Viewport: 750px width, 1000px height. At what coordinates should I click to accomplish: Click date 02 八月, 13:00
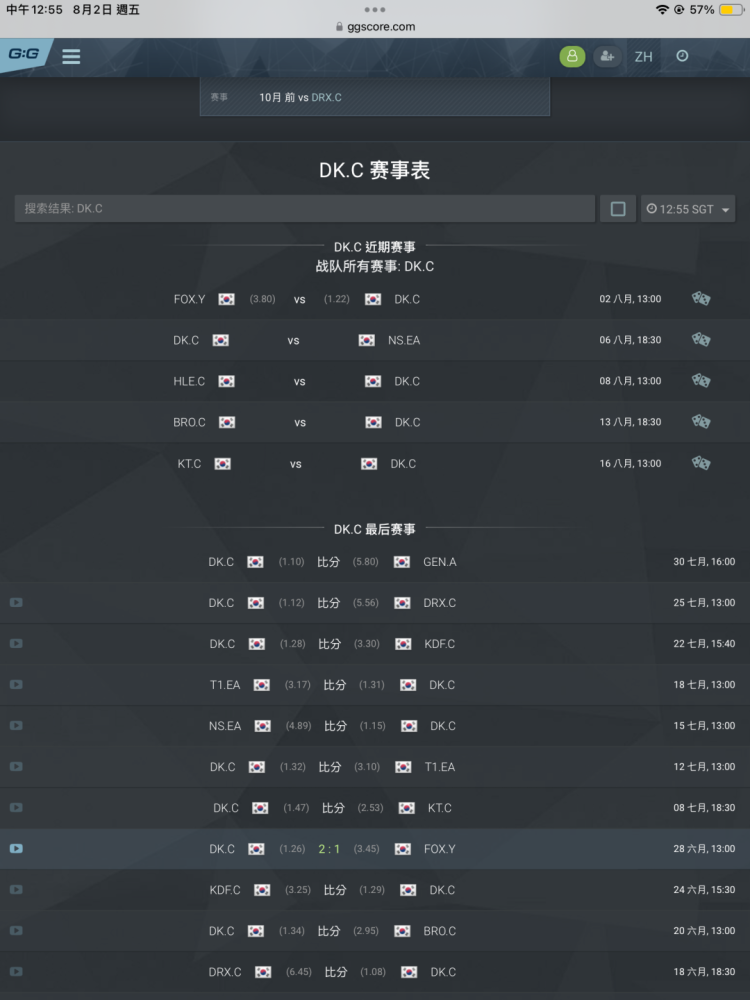[630, 298]
